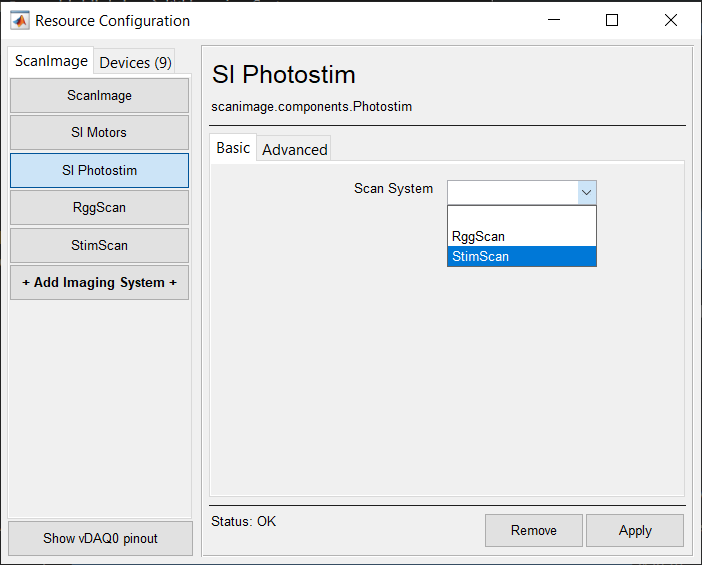
Task: Minimize the Resource Configuration window
Action: (x=554, y=20)
